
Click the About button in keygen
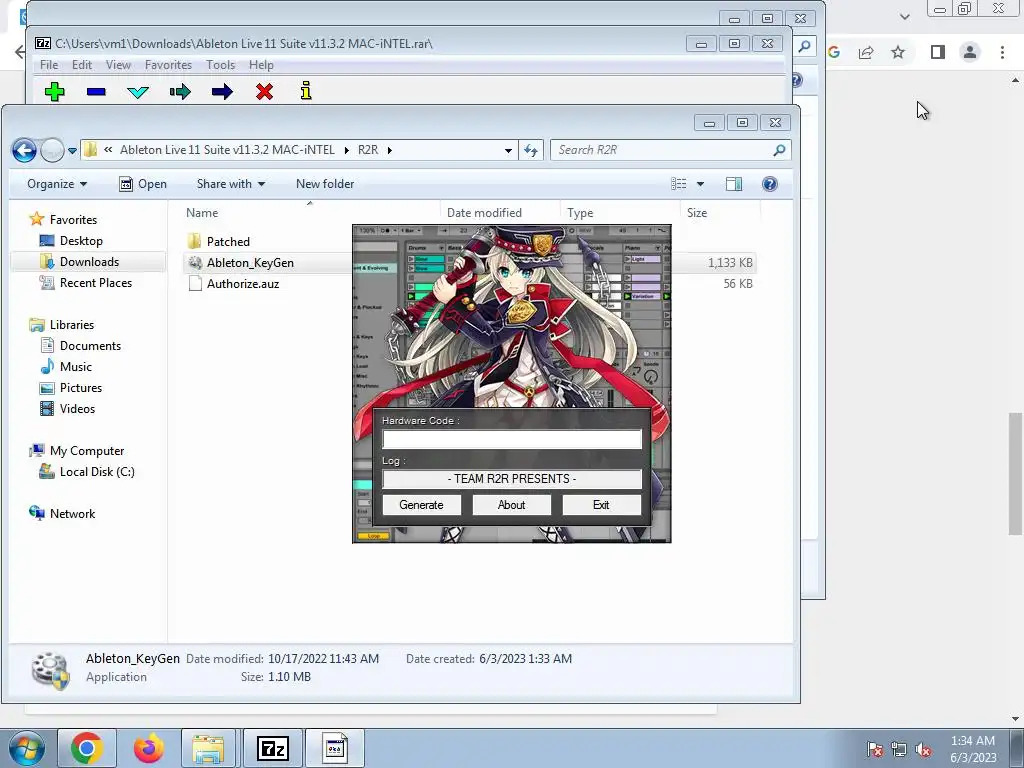click(511, 505)
